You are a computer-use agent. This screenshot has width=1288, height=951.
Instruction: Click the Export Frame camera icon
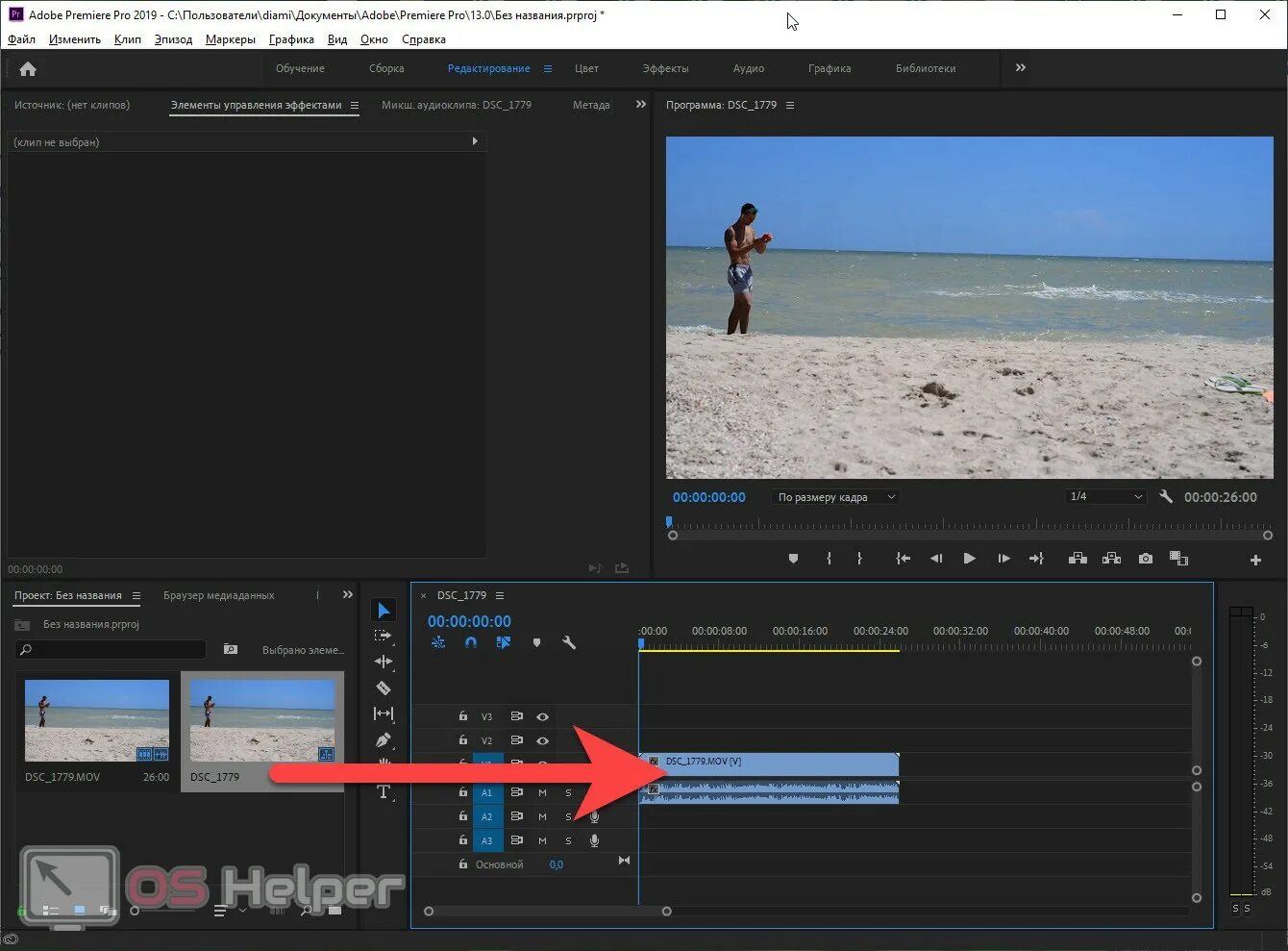coord(1145,559)
